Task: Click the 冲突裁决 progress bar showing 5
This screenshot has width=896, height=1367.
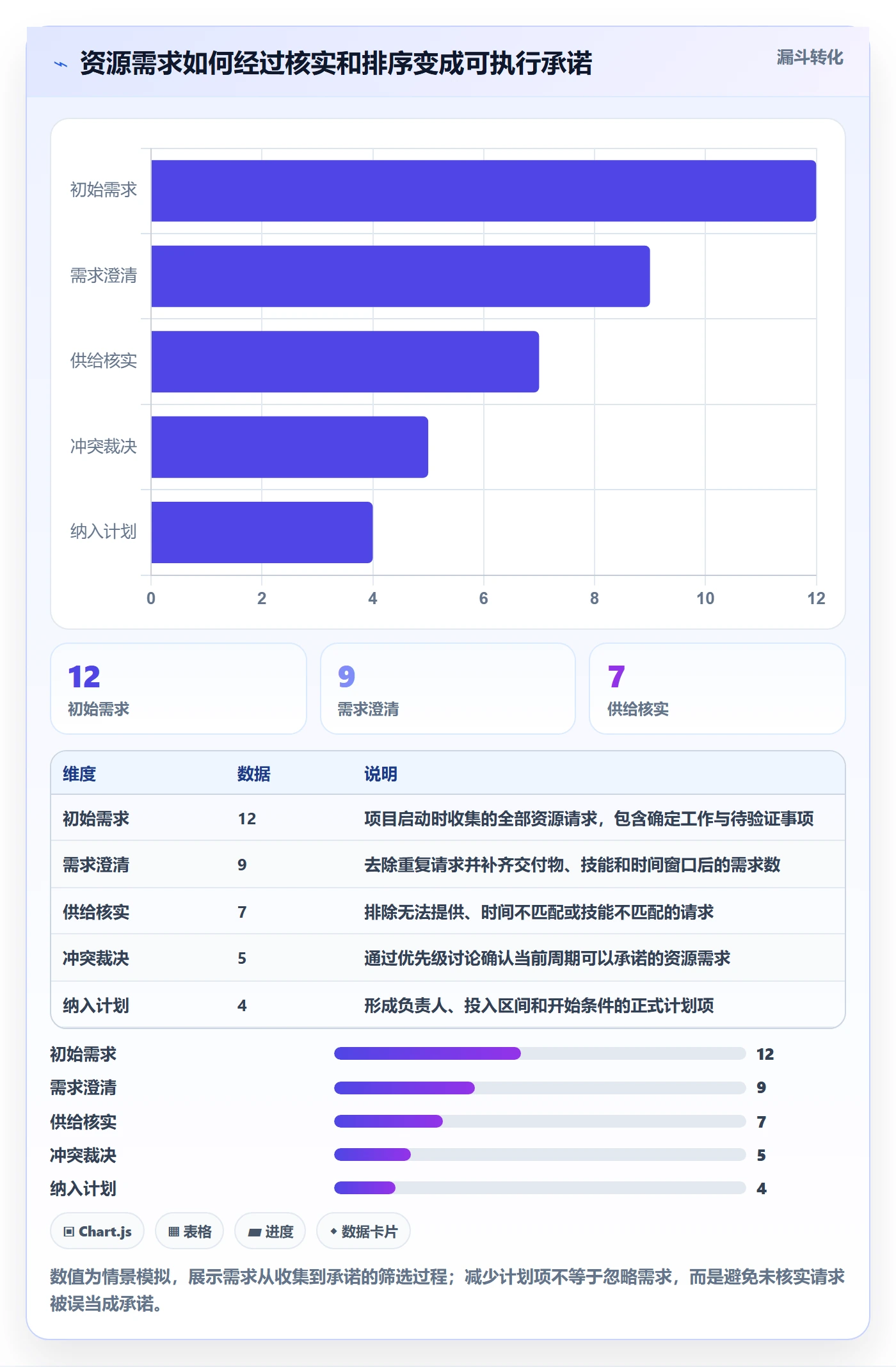Action: [540, 1155]
